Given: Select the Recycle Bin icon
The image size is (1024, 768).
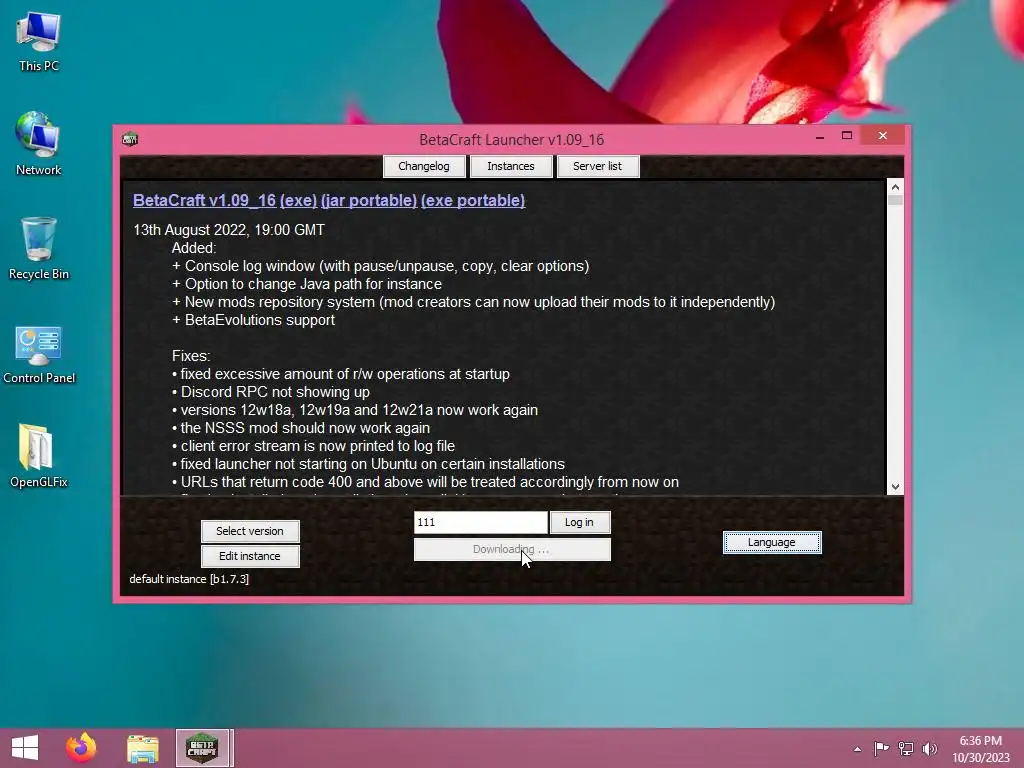Looking at the screenshot, I should coord(39,248).
